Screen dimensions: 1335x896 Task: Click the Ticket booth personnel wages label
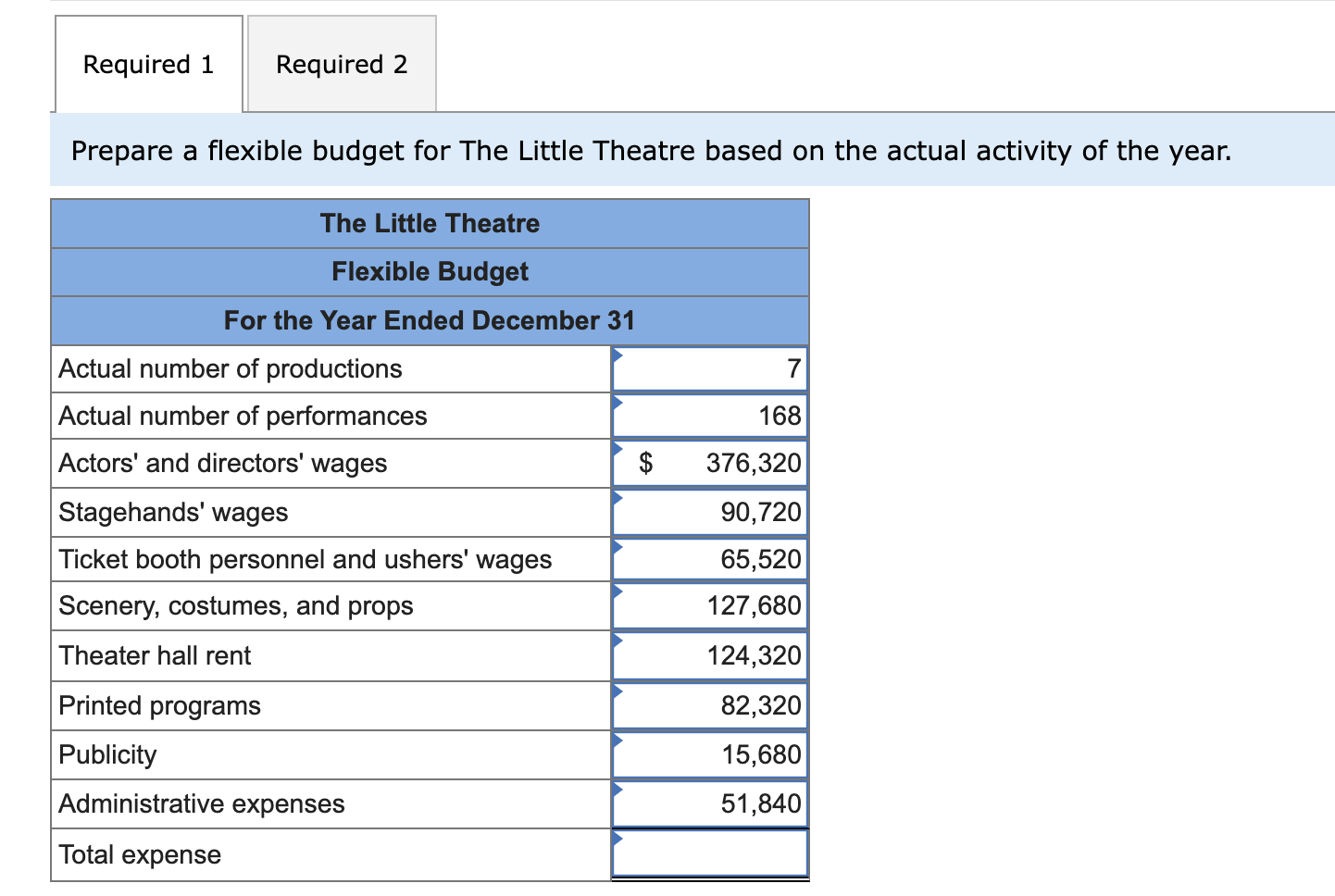(305, 559)
